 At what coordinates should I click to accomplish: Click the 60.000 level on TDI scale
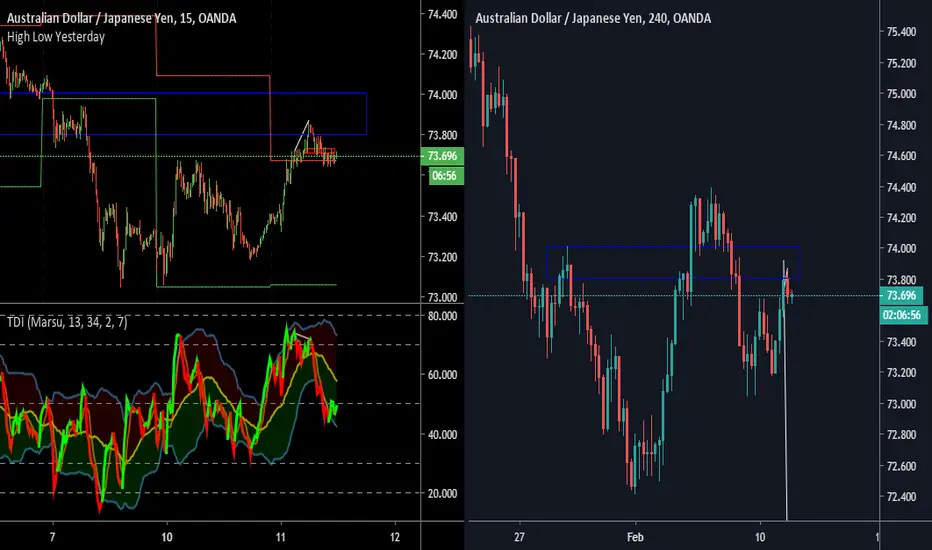(x=442, y=375)
